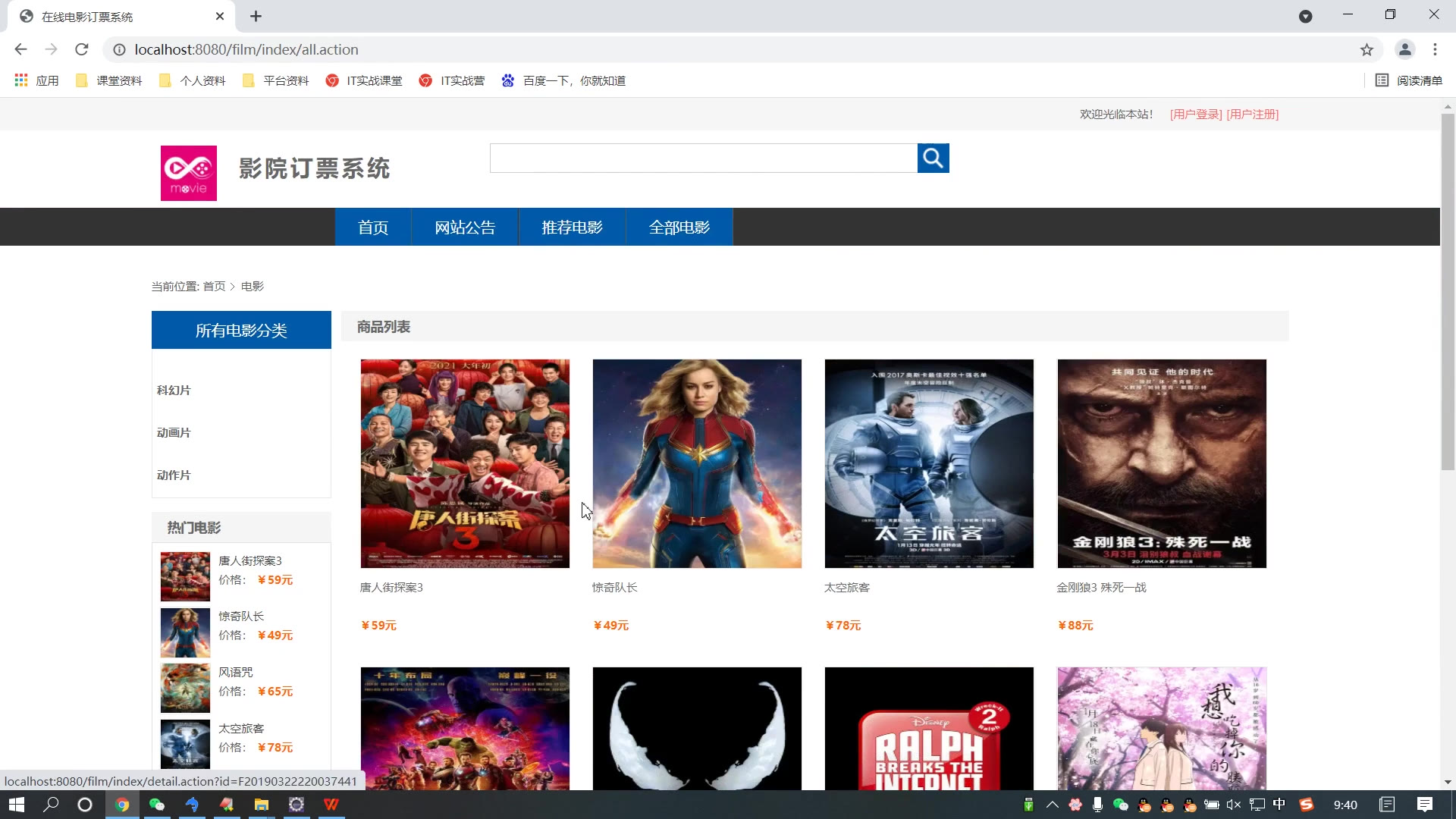Open the 惊奇队长 poster in product list
Viewport: 1456px width, 819px height.
click(697, 463)
